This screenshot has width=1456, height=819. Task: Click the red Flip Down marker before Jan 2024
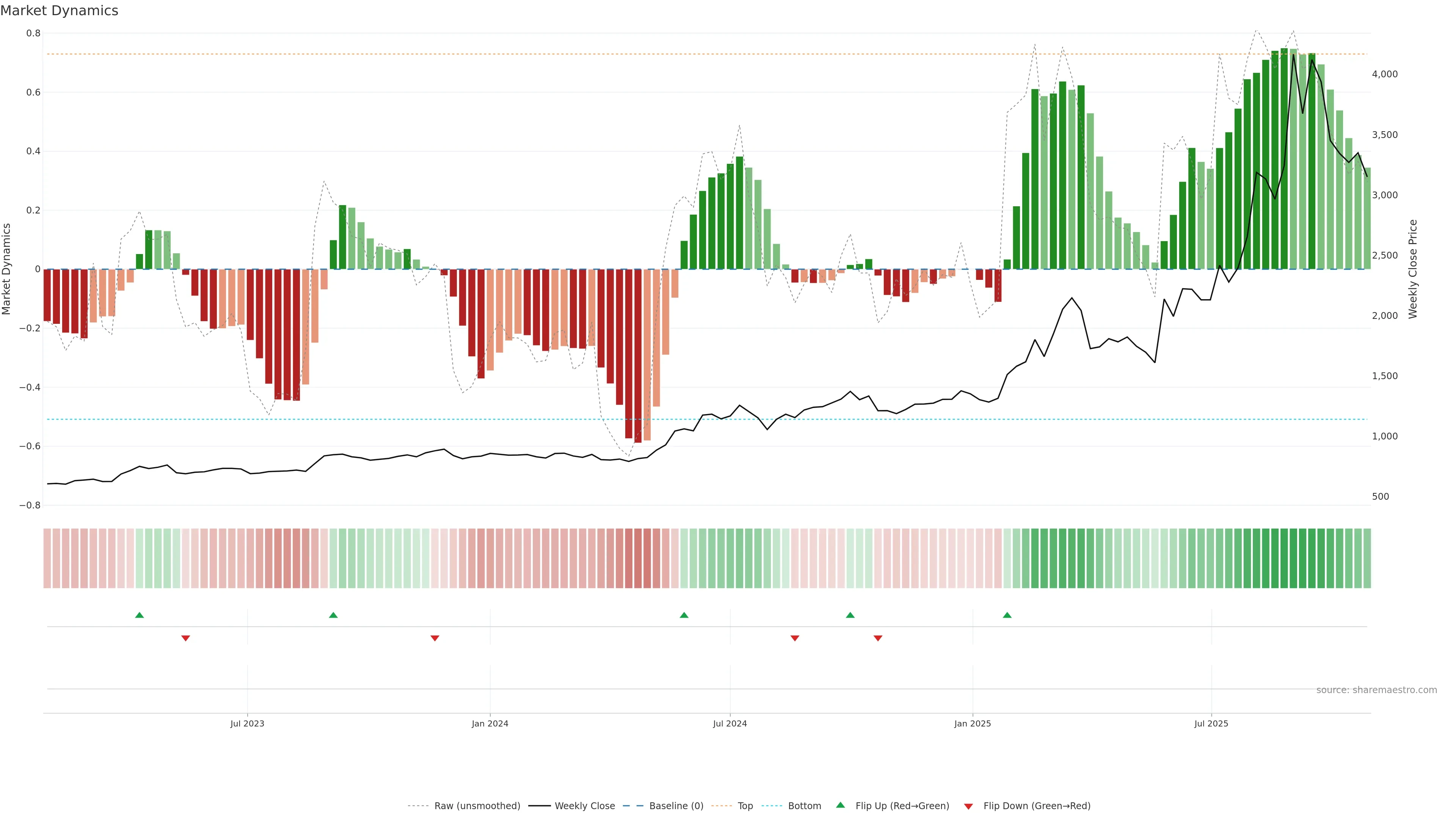pos(435,638)
